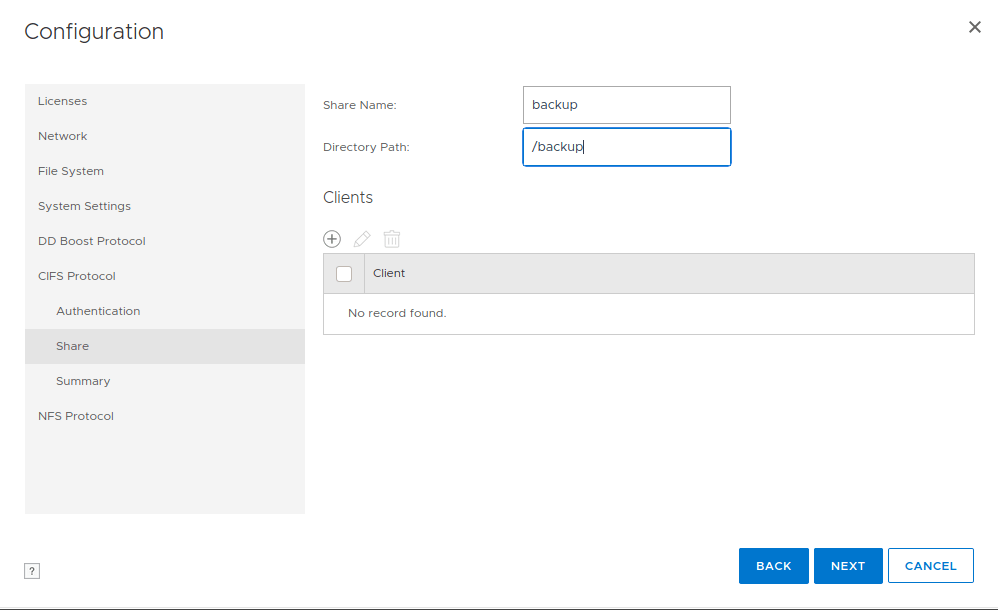Screen dimensions: 998x610
Task: Select the Share sub-step
Action: pos(73,346)
